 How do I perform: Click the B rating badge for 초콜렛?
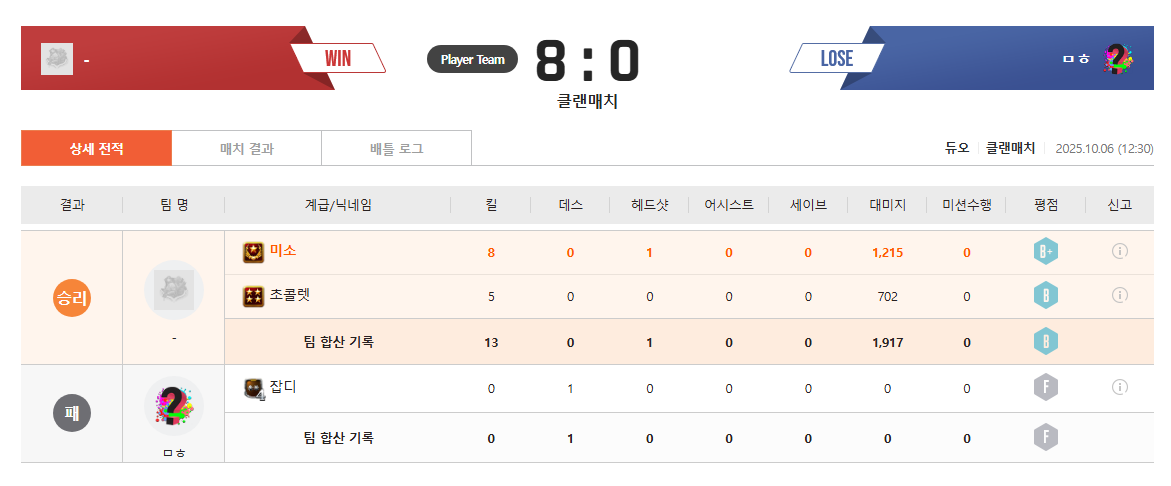pos(1045,296)
